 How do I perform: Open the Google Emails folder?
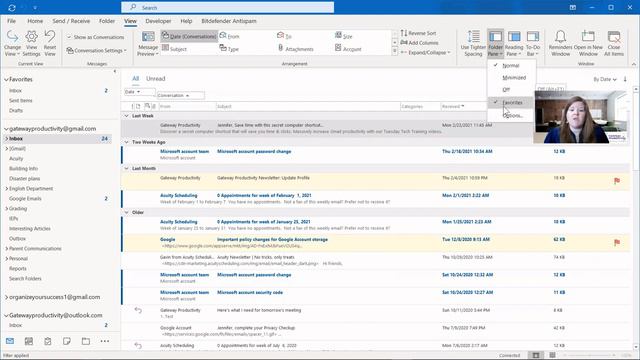click(x=25, y=199)
